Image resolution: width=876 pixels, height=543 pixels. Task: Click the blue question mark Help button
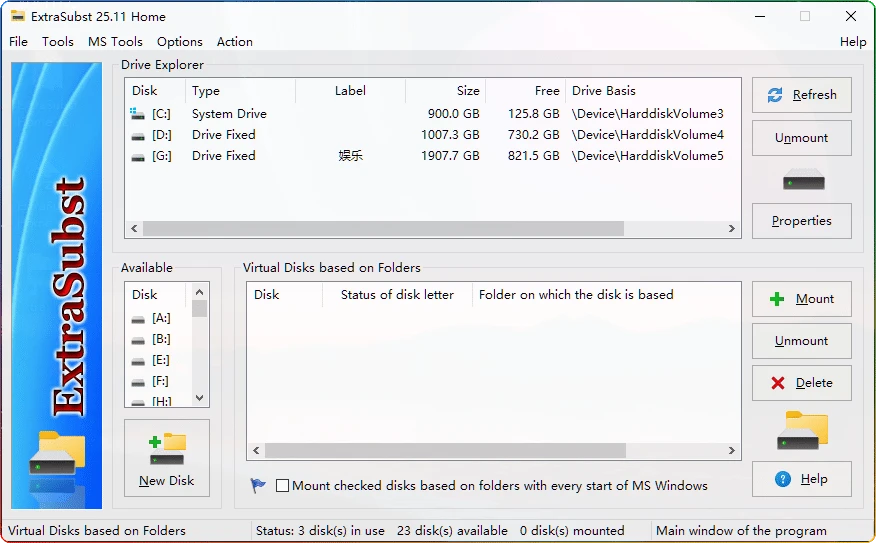pos(801,479)
